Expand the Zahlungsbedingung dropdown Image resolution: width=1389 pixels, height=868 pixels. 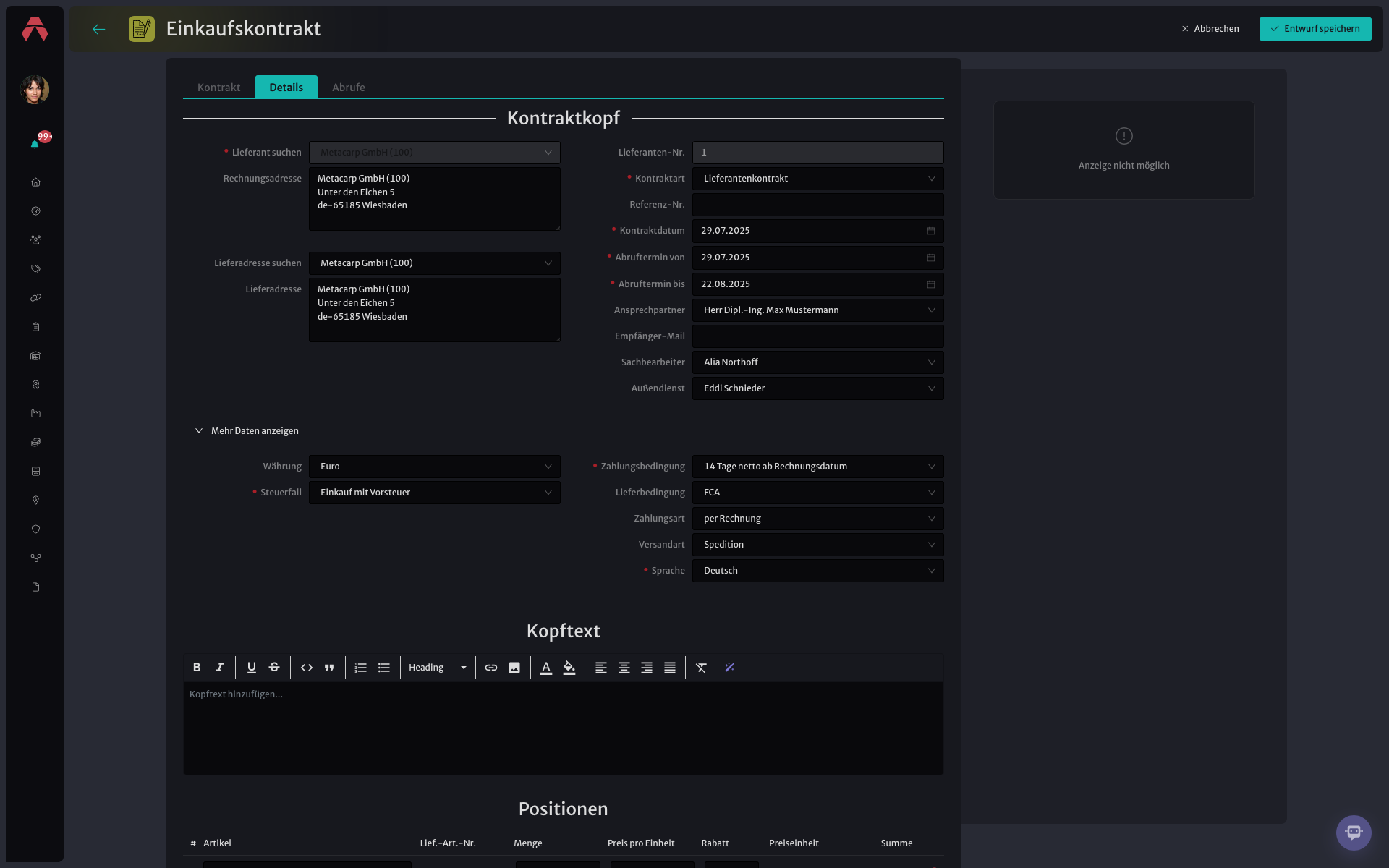[x=817, y=467]
